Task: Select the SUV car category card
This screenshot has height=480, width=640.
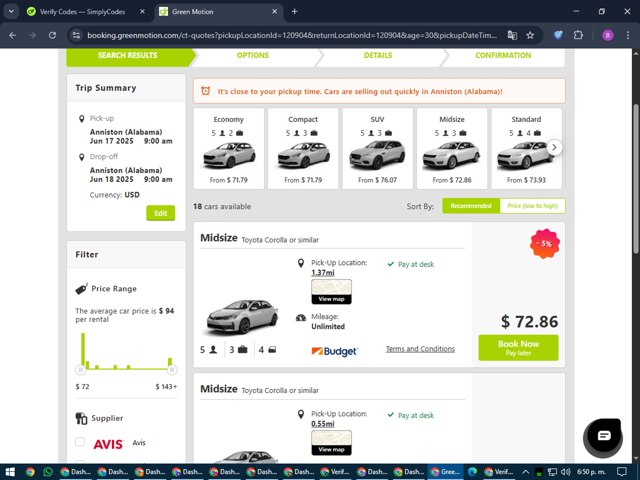Action: coord(378,149)
